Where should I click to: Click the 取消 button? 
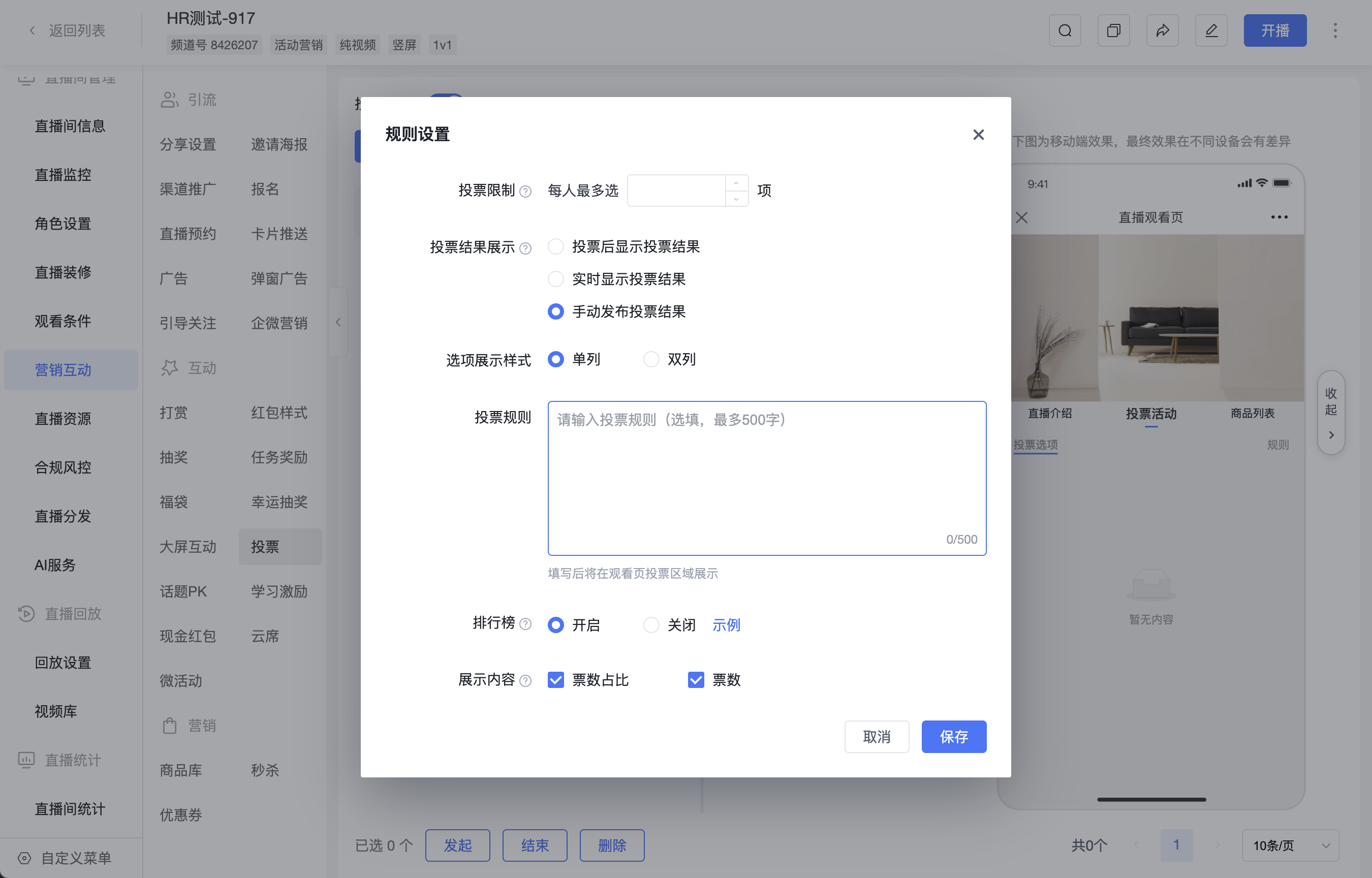point(877,737)
